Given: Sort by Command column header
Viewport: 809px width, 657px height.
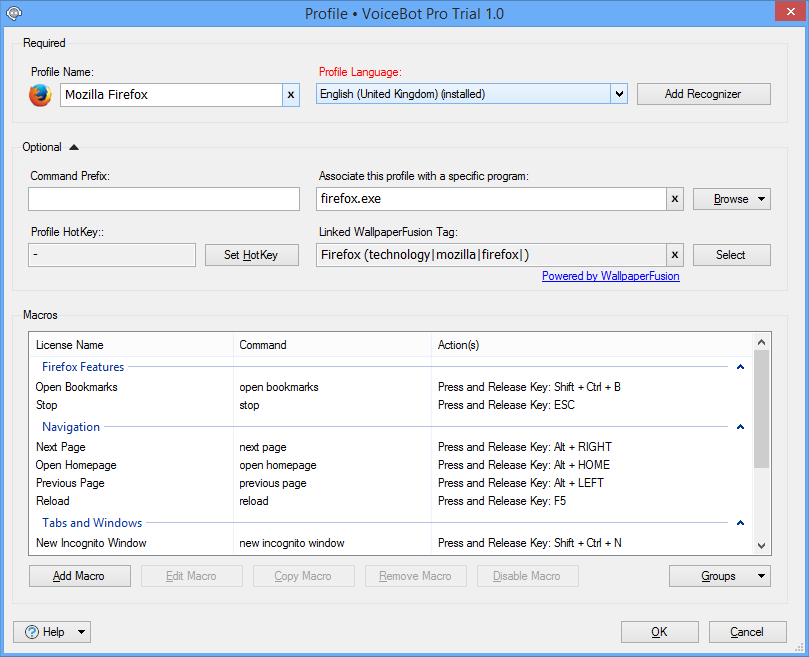Looking at the screenshot, I should click(x=332, y=345).
